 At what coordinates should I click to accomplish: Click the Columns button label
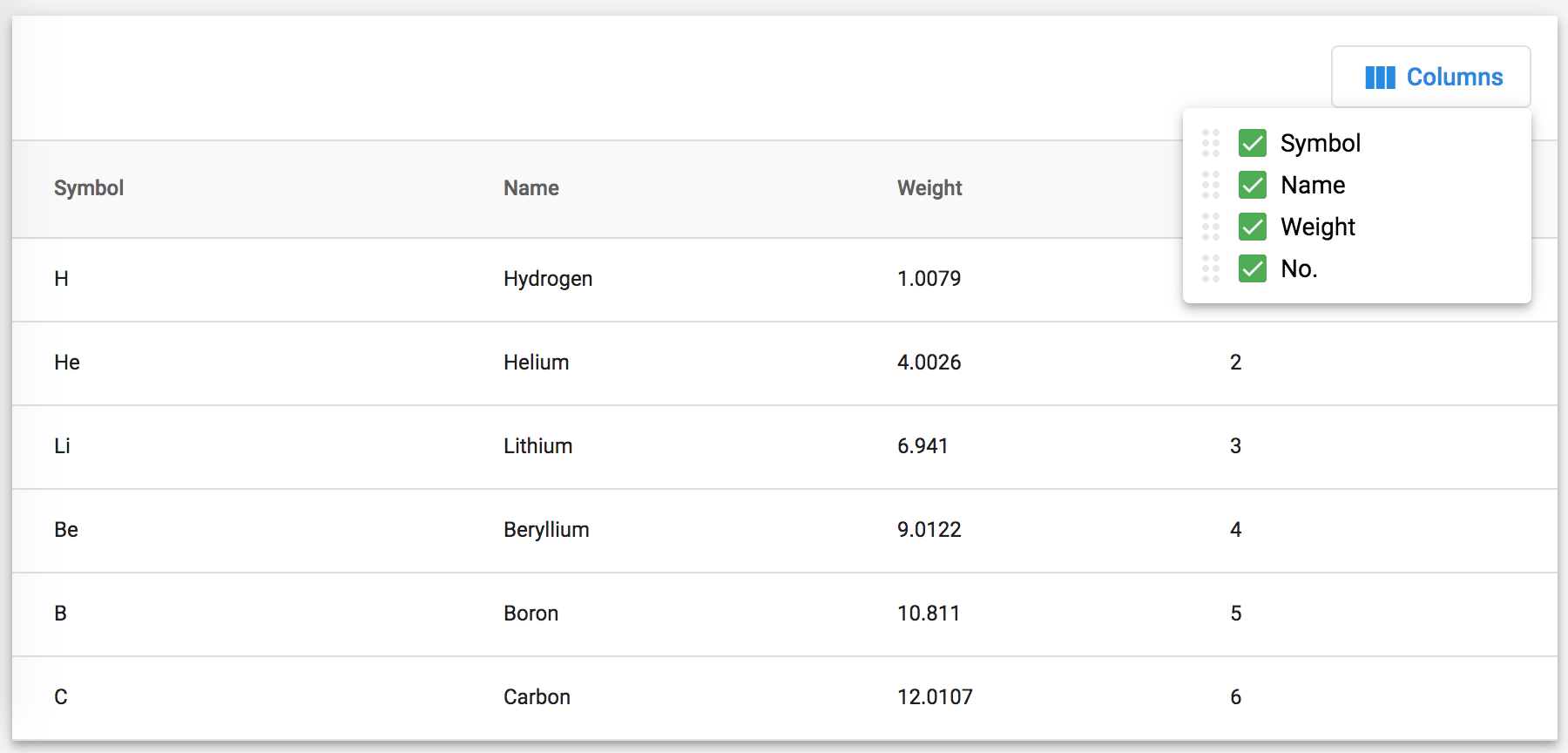coord(1455,78)
